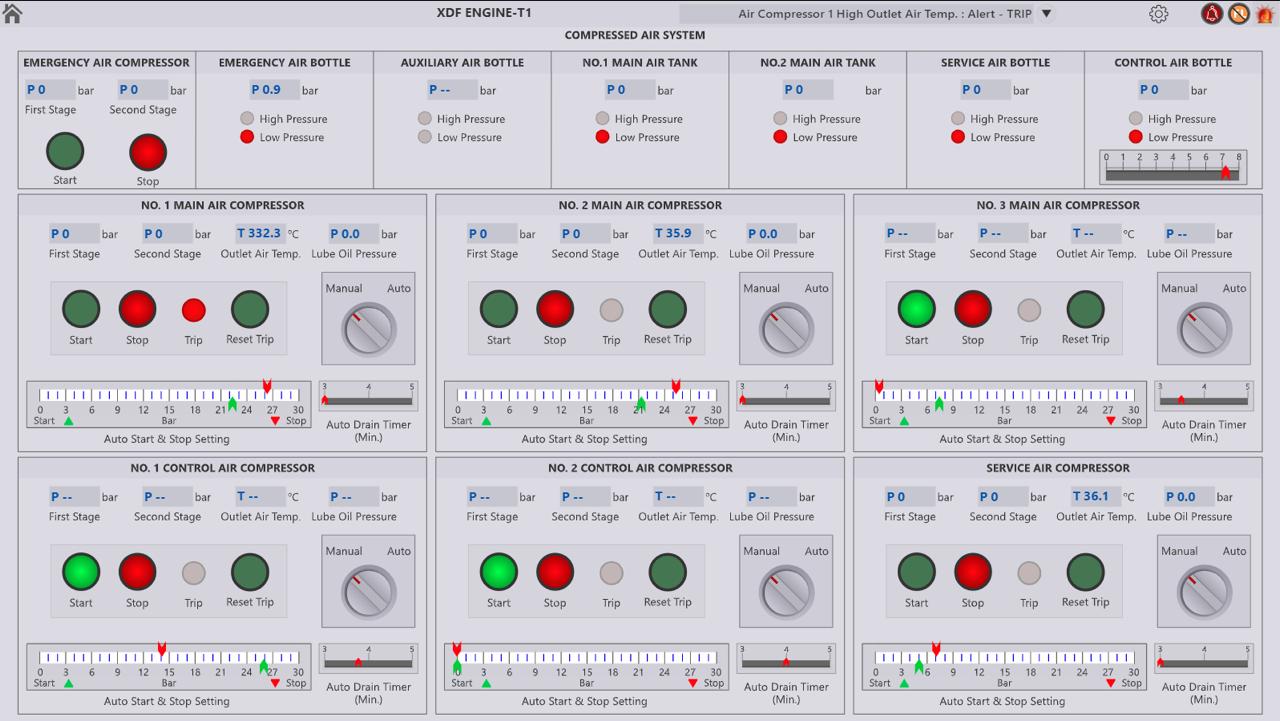
Task: Click the orange silence alarm icon
Action: [x=1239, y=14]
